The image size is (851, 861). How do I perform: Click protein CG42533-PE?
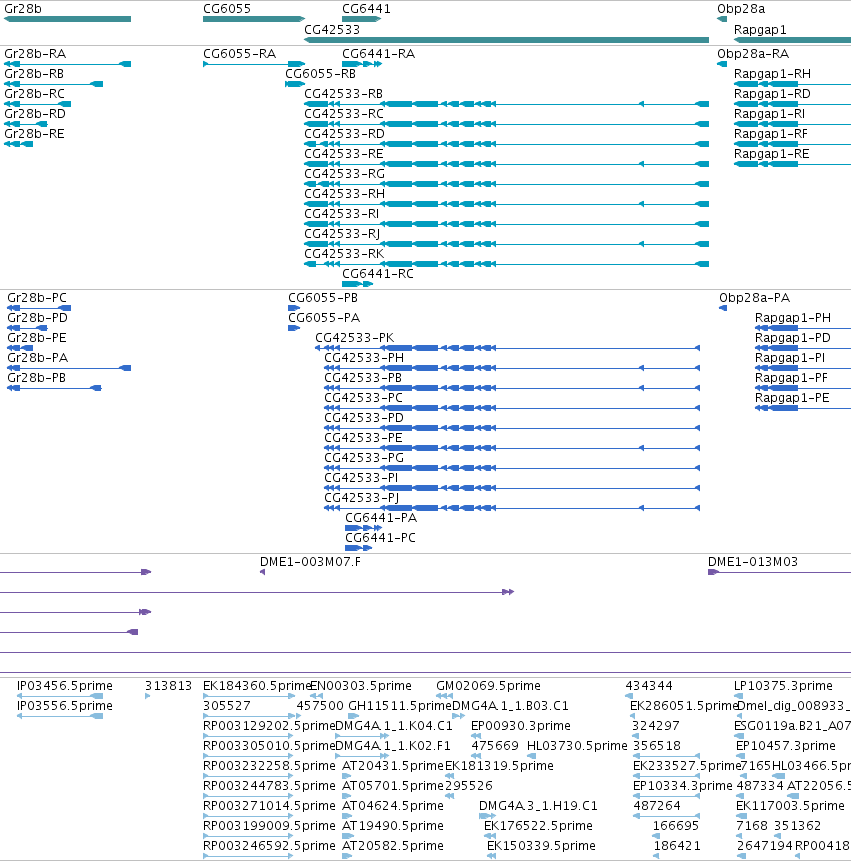coord(363,438)
